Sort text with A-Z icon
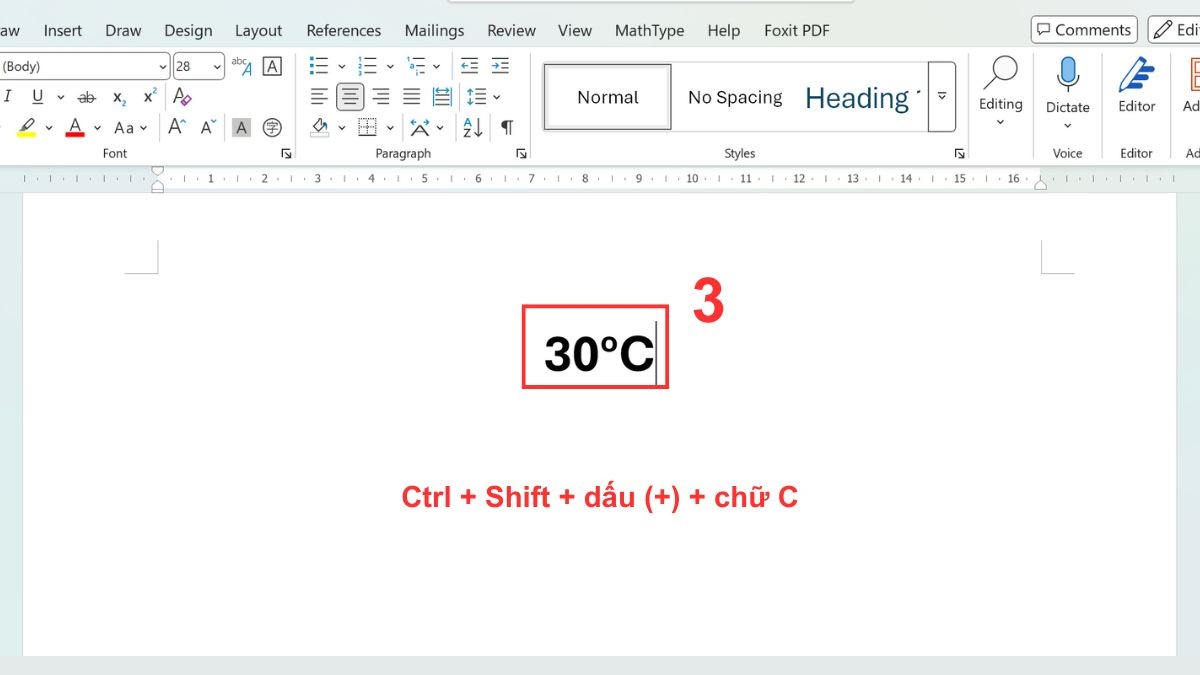1200x675 pixels. [473, 128]
